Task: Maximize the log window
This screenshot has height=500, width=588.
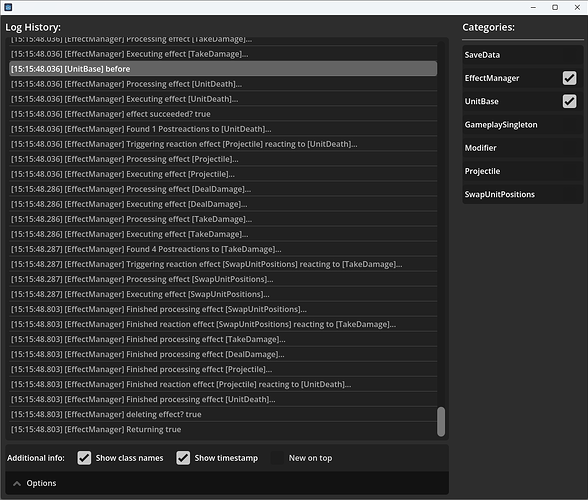Action: click(555, 7)
